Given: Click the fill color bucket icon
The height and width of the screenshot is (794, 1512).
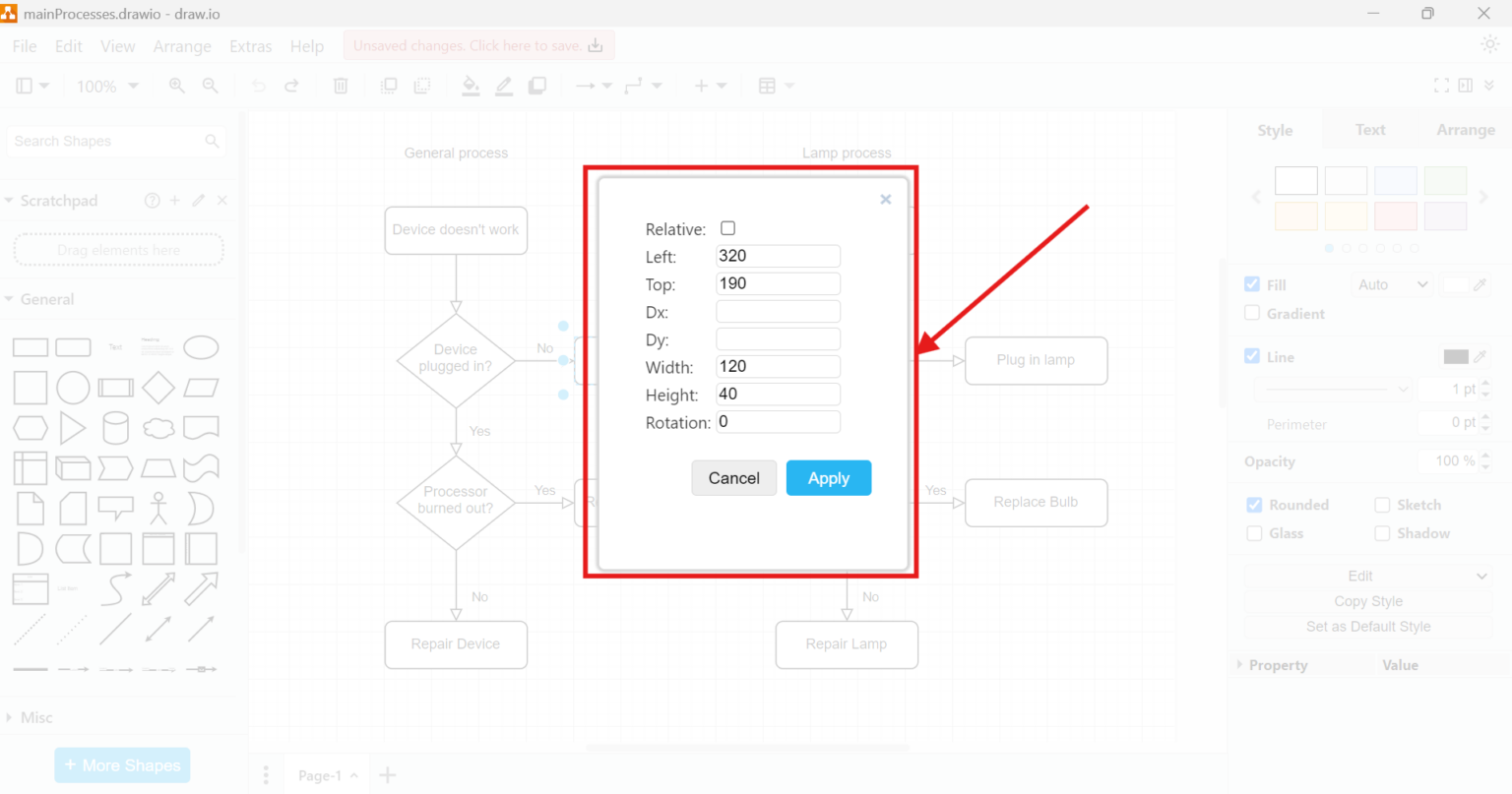Looking at the screenshot, I should [471, 86].
